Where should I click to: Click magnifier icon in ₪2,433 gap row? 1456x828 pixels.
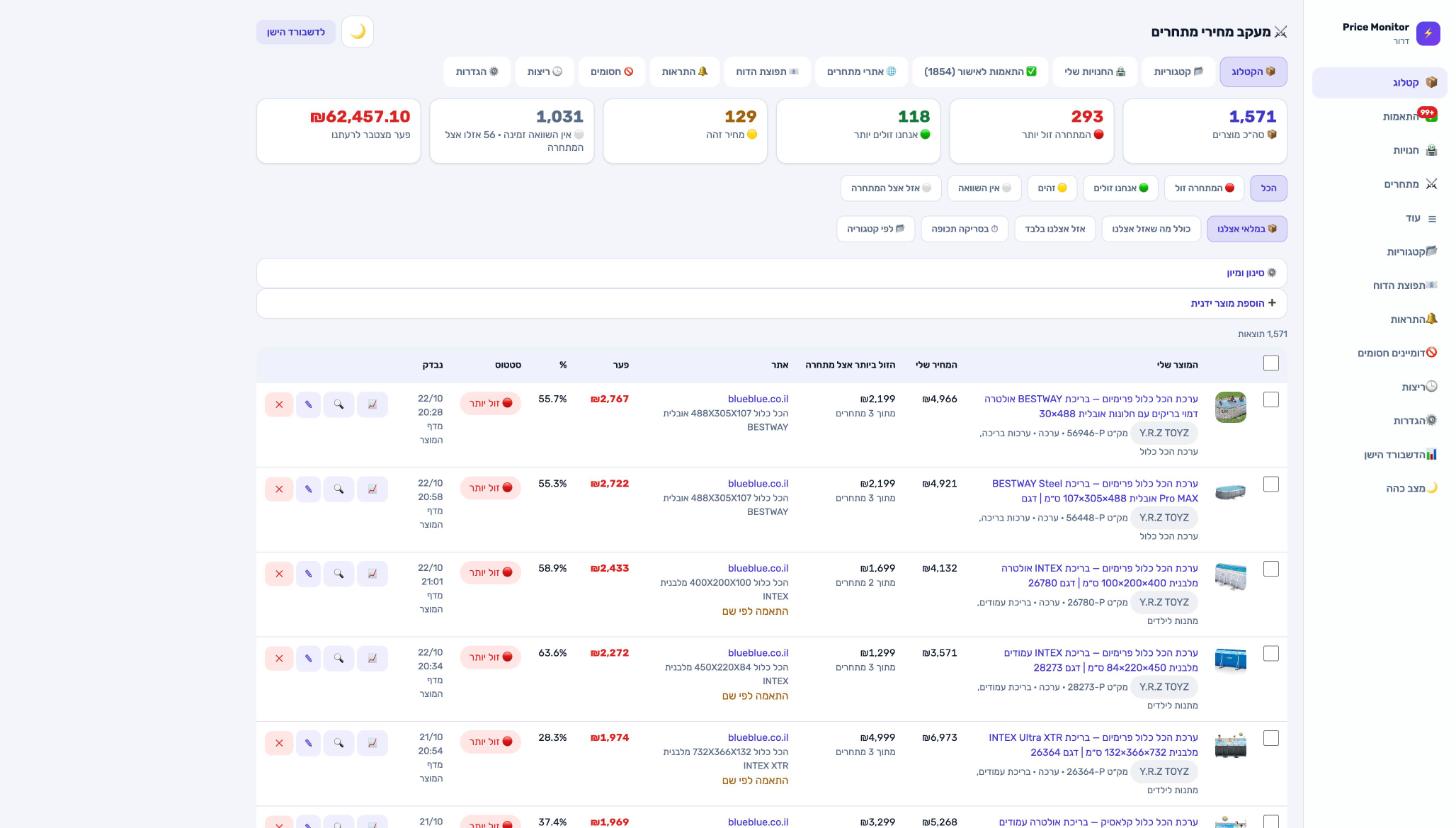tap(339, 574)
